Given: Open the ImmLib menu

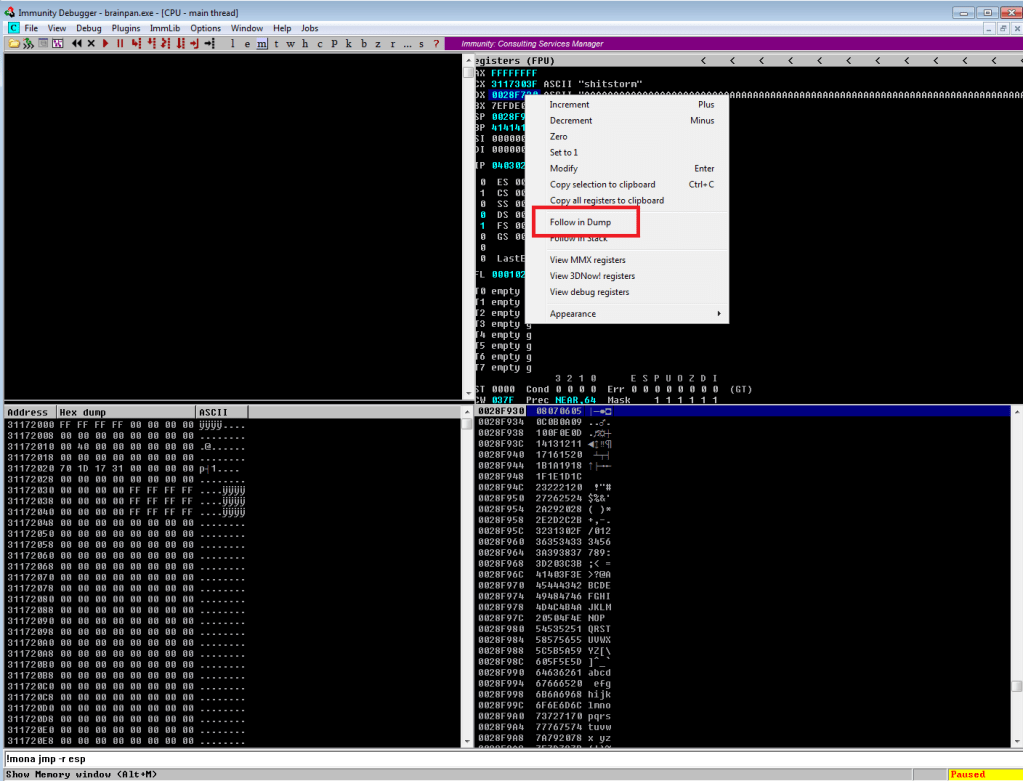Looking at the screenshot, I should [x=164, y=28].
